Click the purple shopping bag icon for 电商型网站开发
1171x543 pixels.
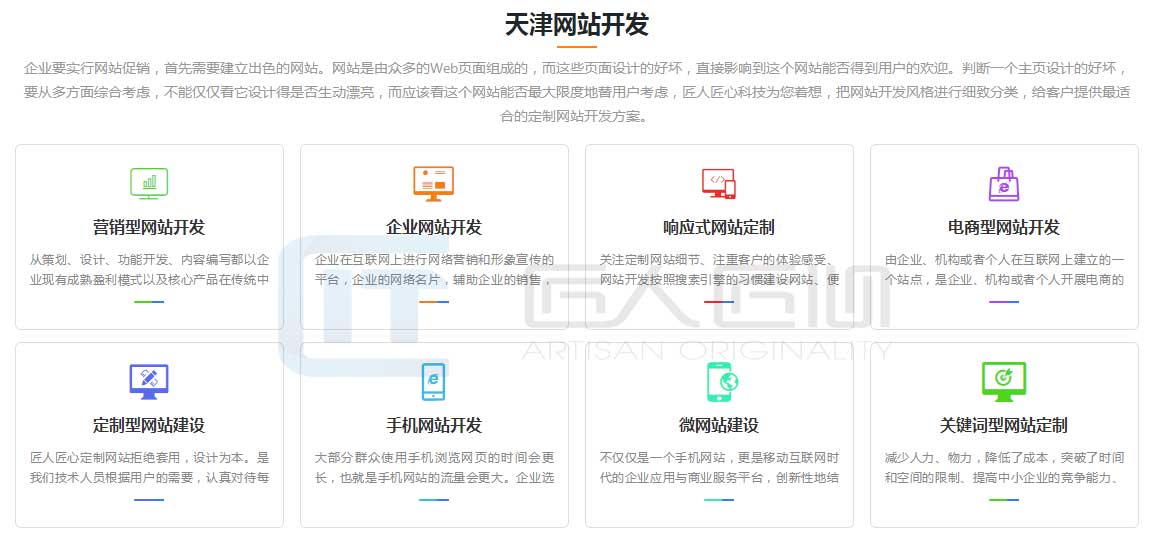1004,184
